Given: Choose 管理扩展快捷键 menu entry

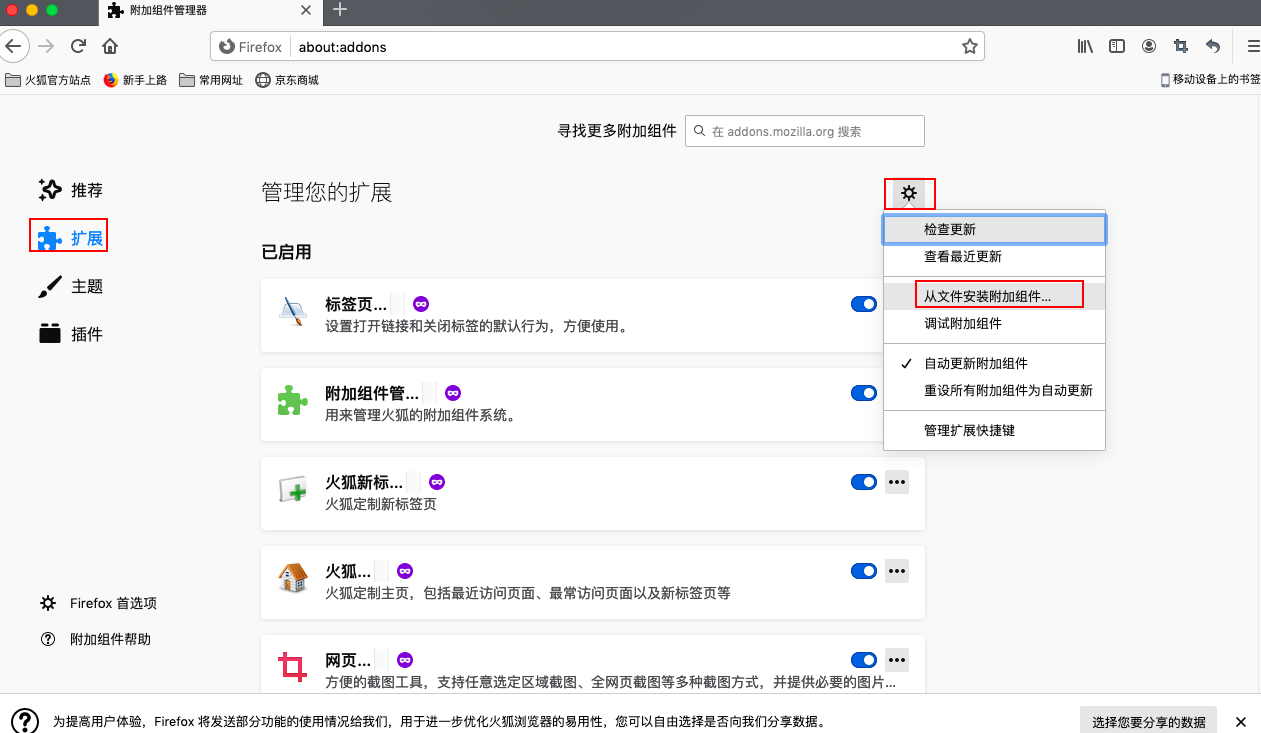Looking at the screenshot, I should [x=995, y=430].
